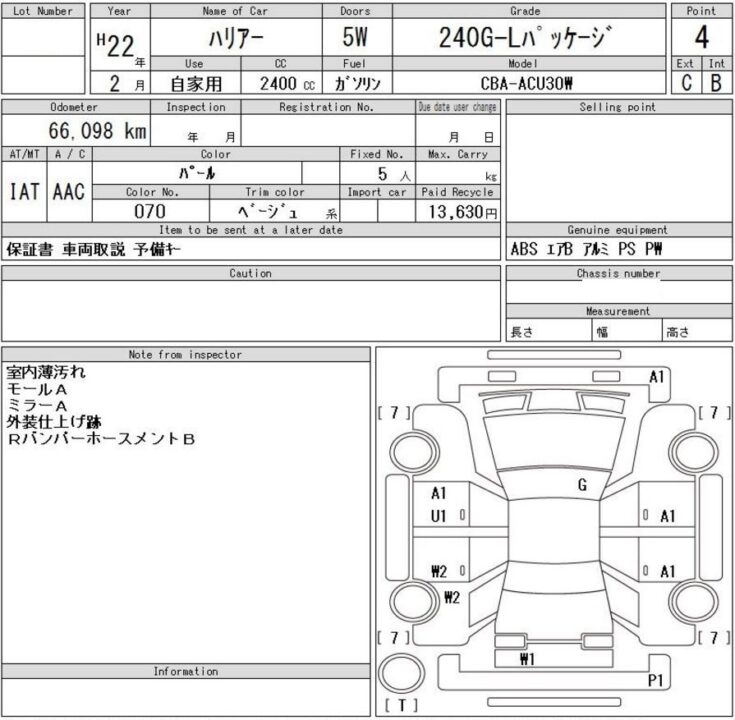Click the inspector note モールA

point(37,390)
